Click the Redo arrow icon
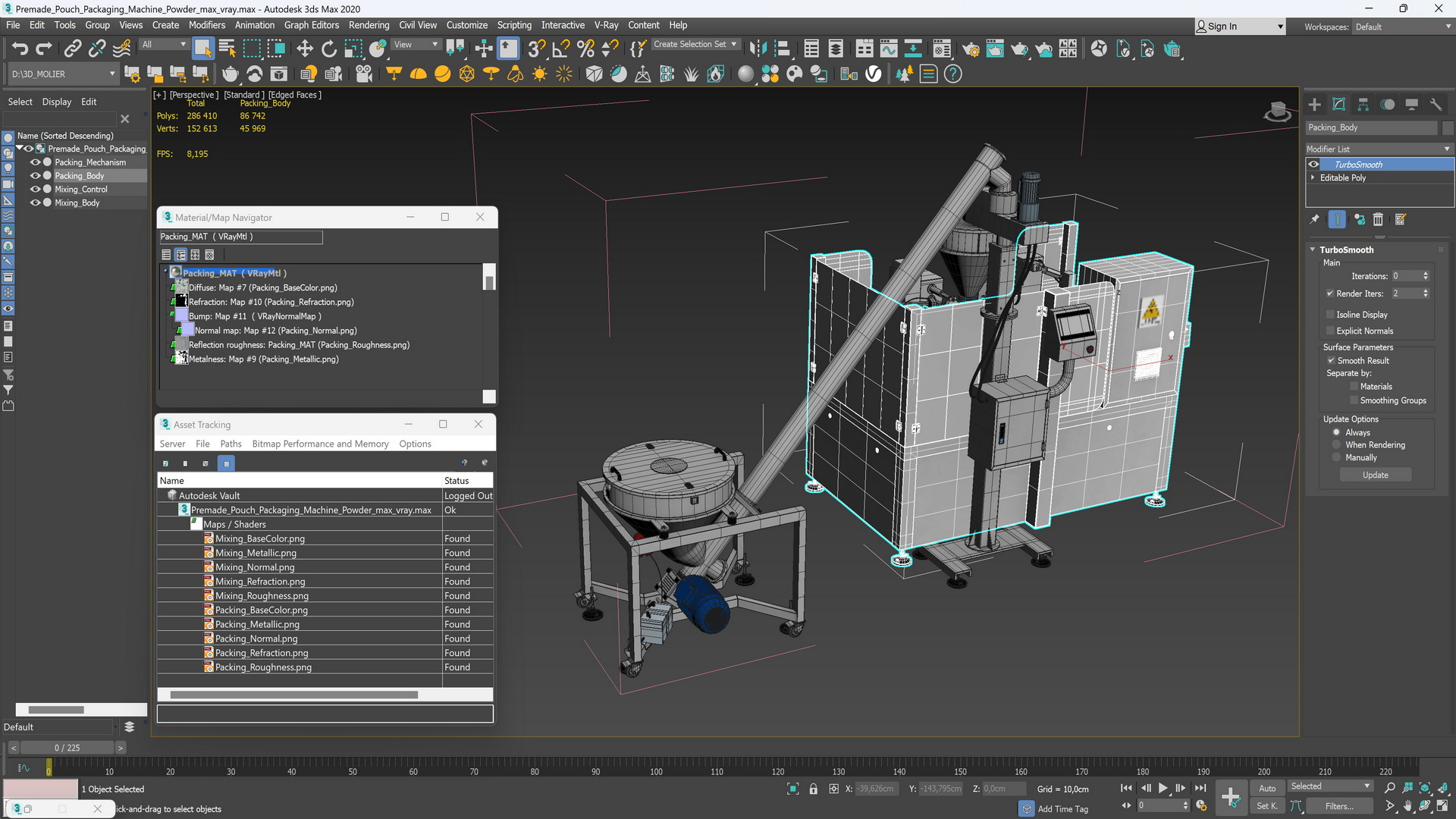This screenshot has width=1456, height=819. 44,49
